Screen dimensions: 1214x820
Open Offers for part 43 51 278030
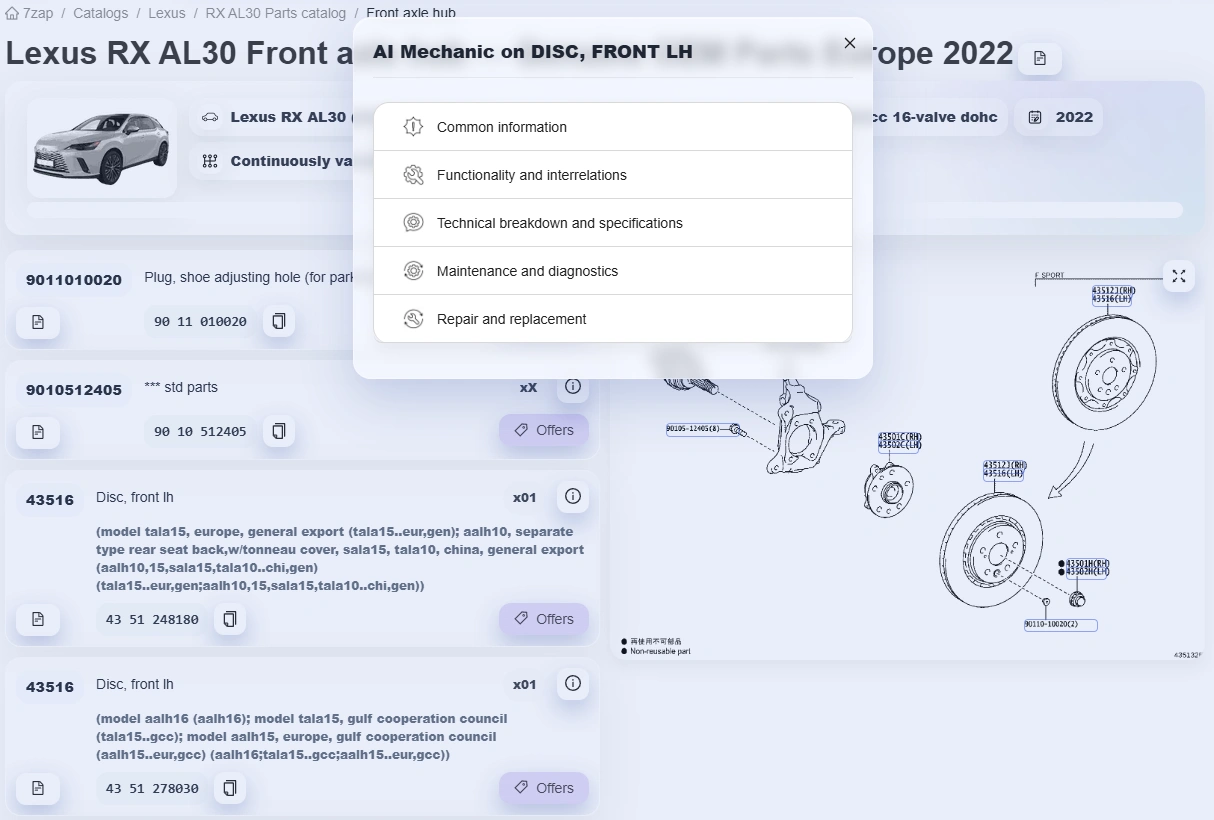[x=544, y=788]
